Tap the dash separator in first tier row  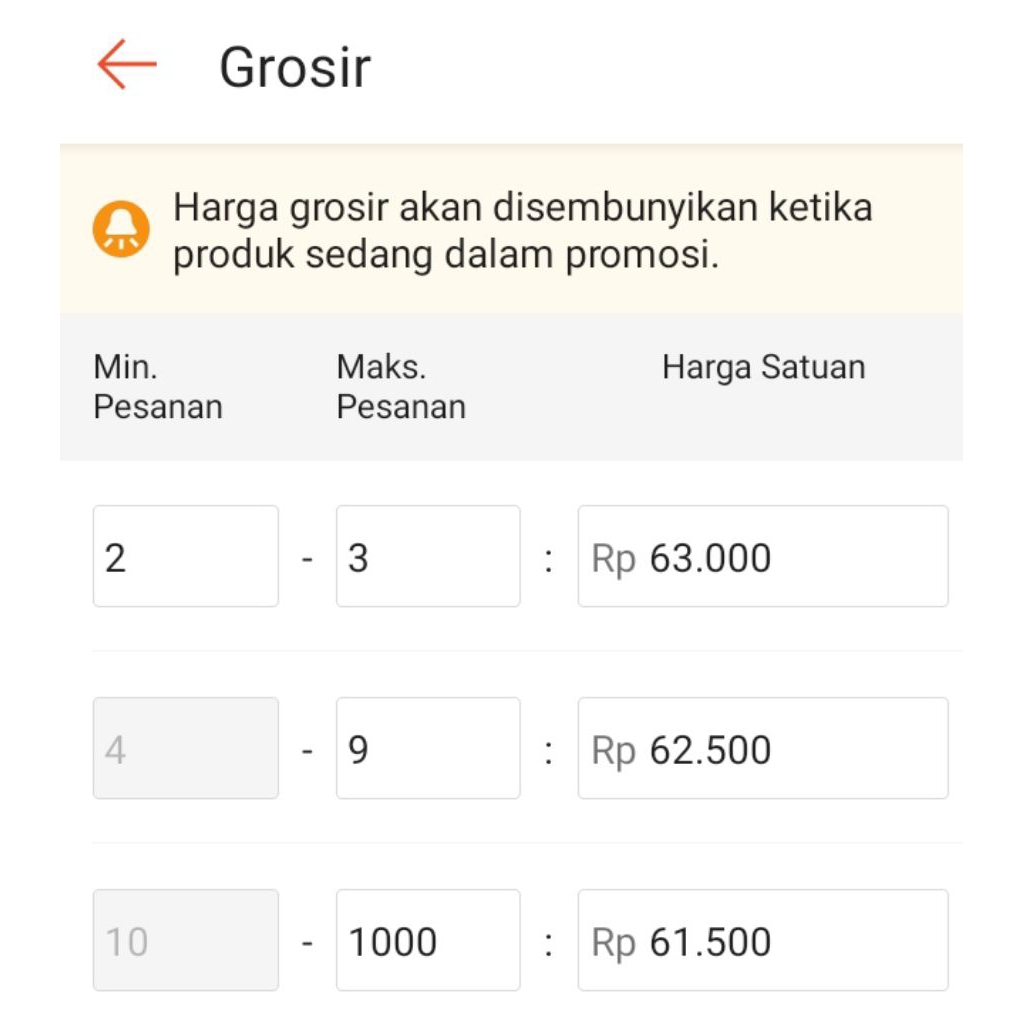(x=307, y=558)
